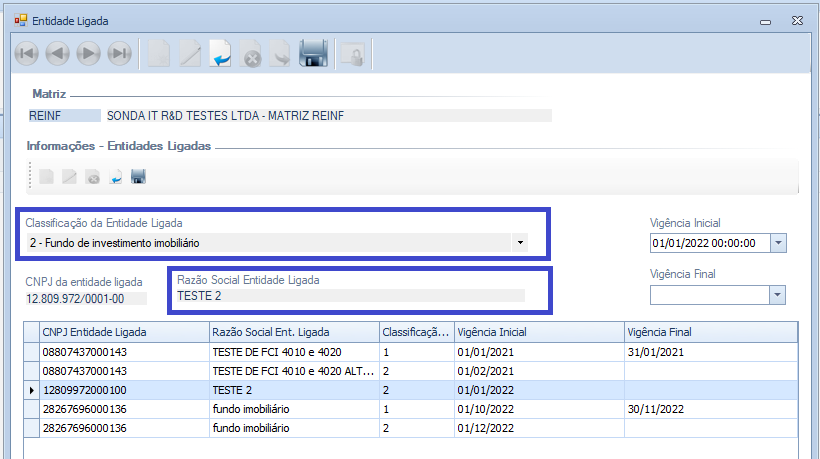Expand the Vigência Final date dropdown
Viewport: 820px width, 459px height.
777,294
